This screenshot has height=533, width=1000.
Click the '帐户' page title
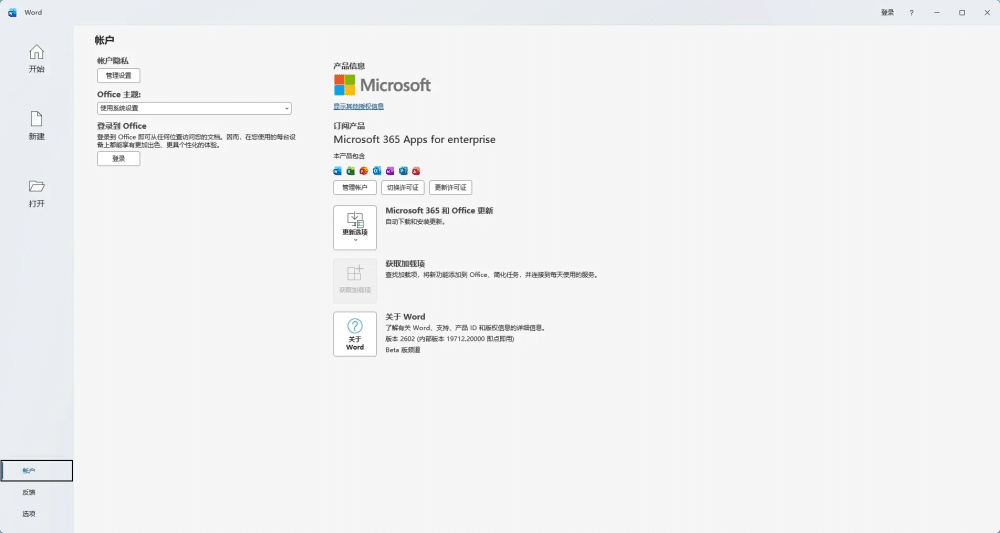[105, 40]
